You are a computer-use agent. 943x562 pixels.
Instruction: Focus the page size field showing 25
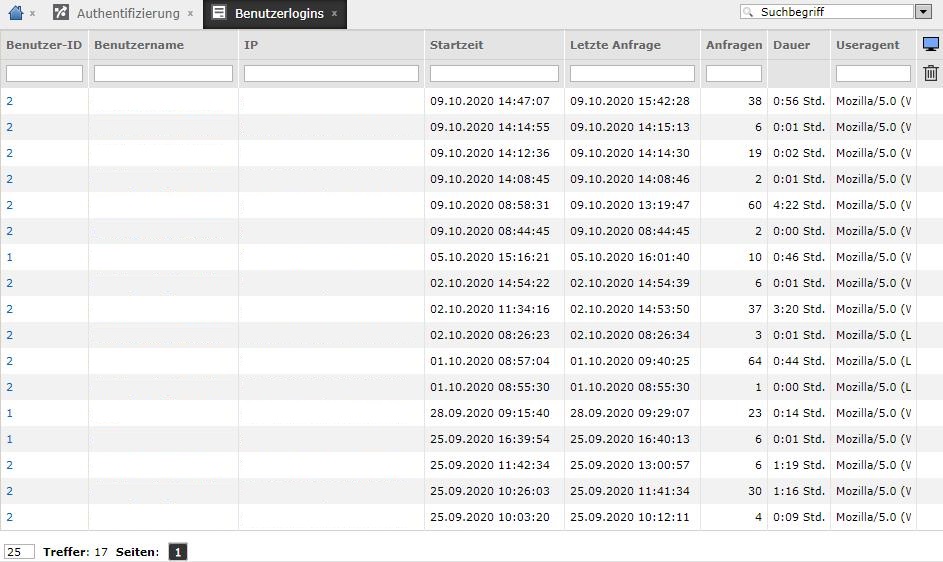click(19, 552)
